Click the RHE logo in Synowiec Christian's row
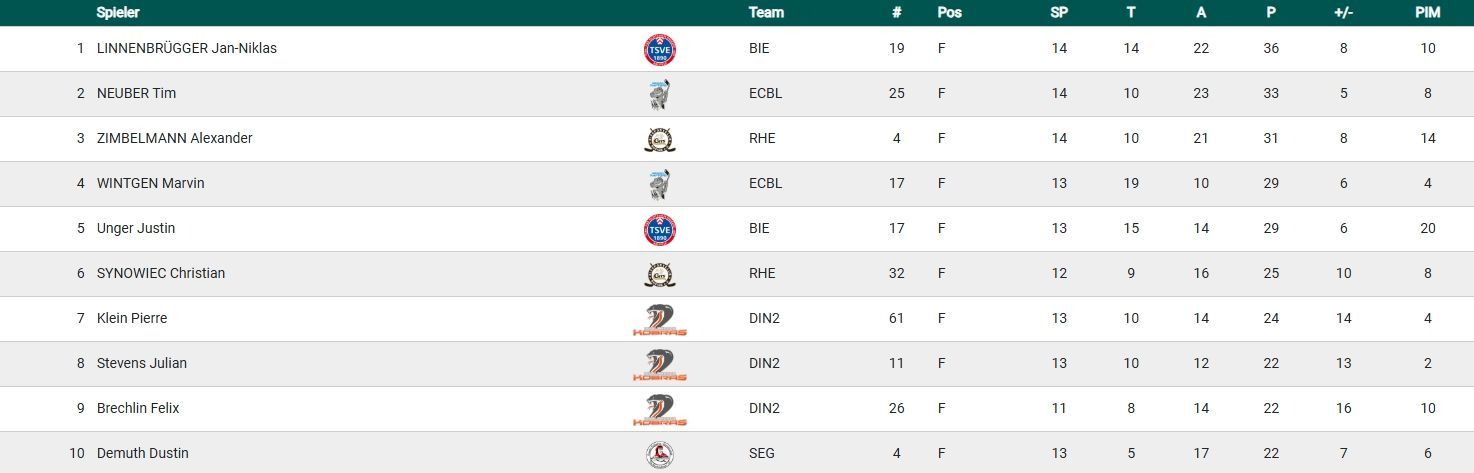The image size is (1474, 473). coord(659,274)
